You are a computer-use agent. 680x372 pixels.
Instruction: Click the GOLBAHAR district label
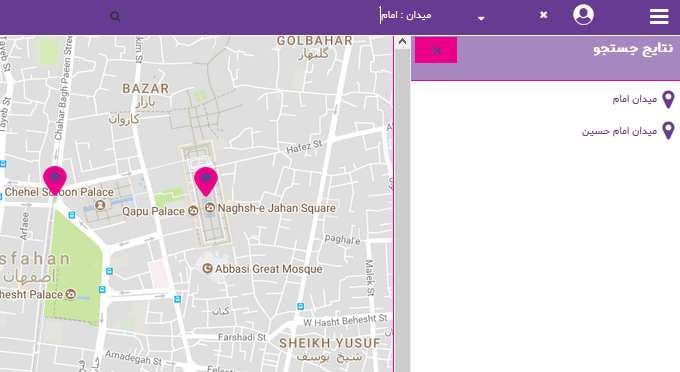(x=315, y=41)
